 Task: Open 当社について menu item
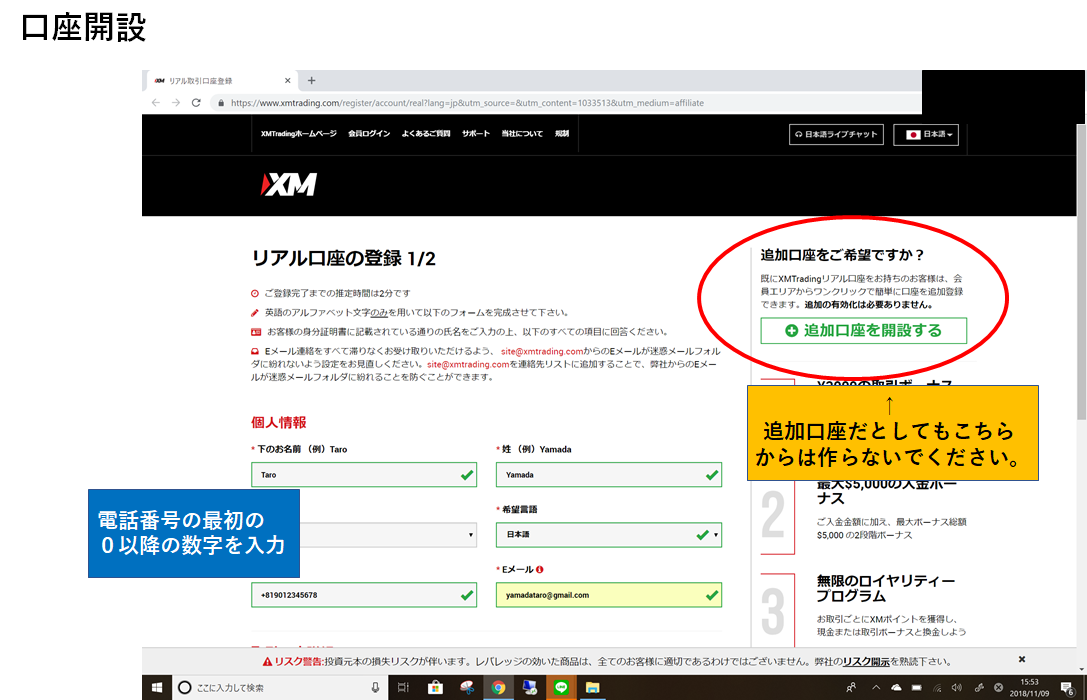click(x=522, y=134)
